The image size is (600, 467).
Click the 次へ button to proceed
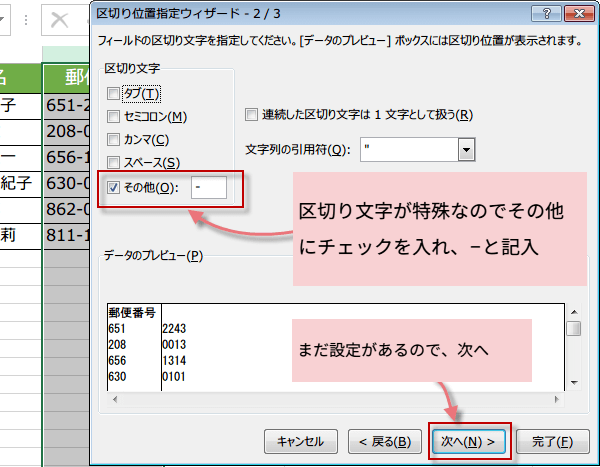[468, 441]
